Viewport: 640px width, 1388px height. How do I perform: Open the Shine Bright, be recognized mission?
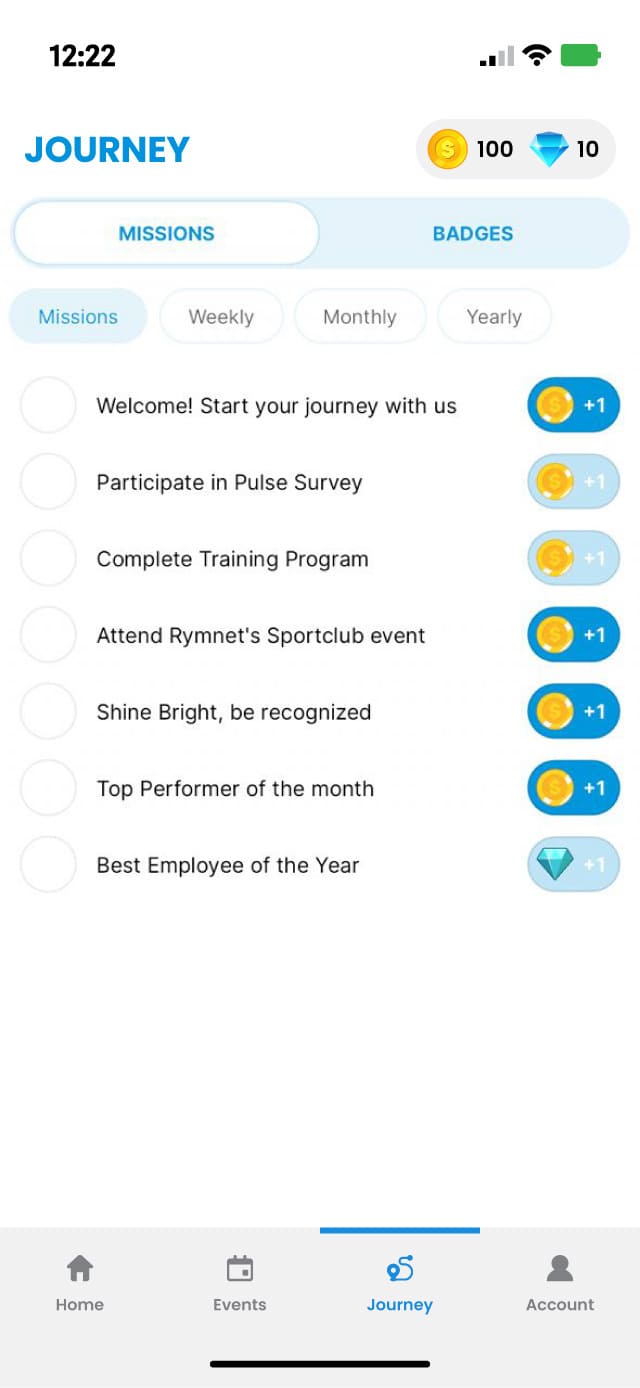[x=234, y=712]
